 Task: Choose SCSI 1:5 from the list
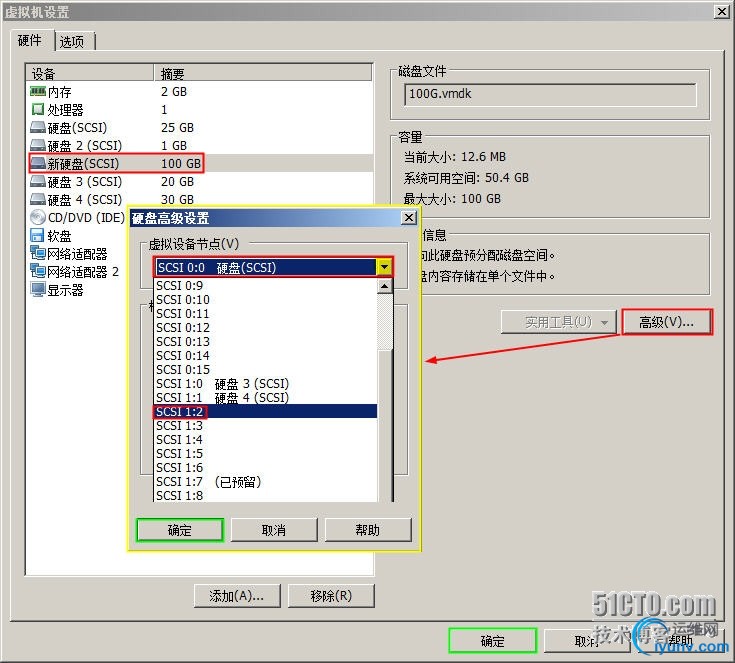click(x=265, y=454)
